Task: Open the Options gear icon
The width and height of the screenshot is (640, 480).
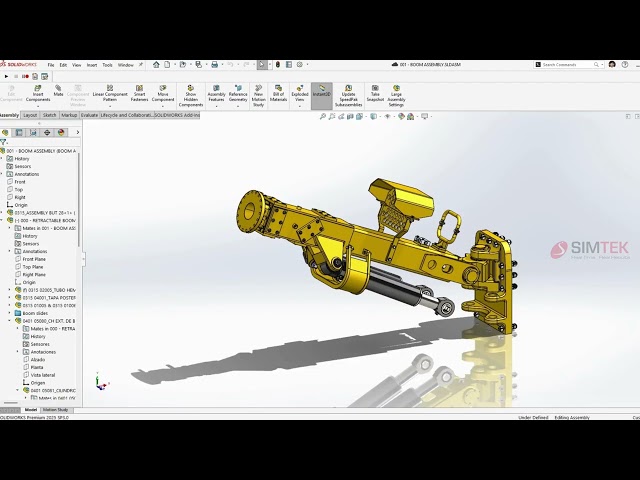Action: (x=300, y=64)
